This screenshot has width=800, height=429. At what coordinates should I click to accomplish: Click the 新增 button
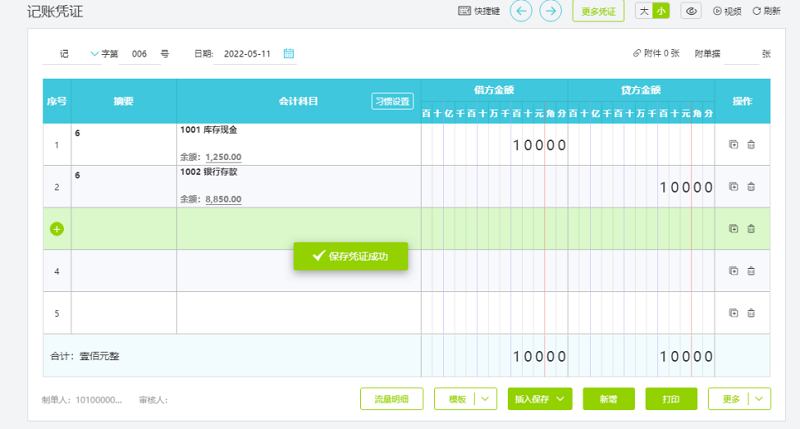609,399
